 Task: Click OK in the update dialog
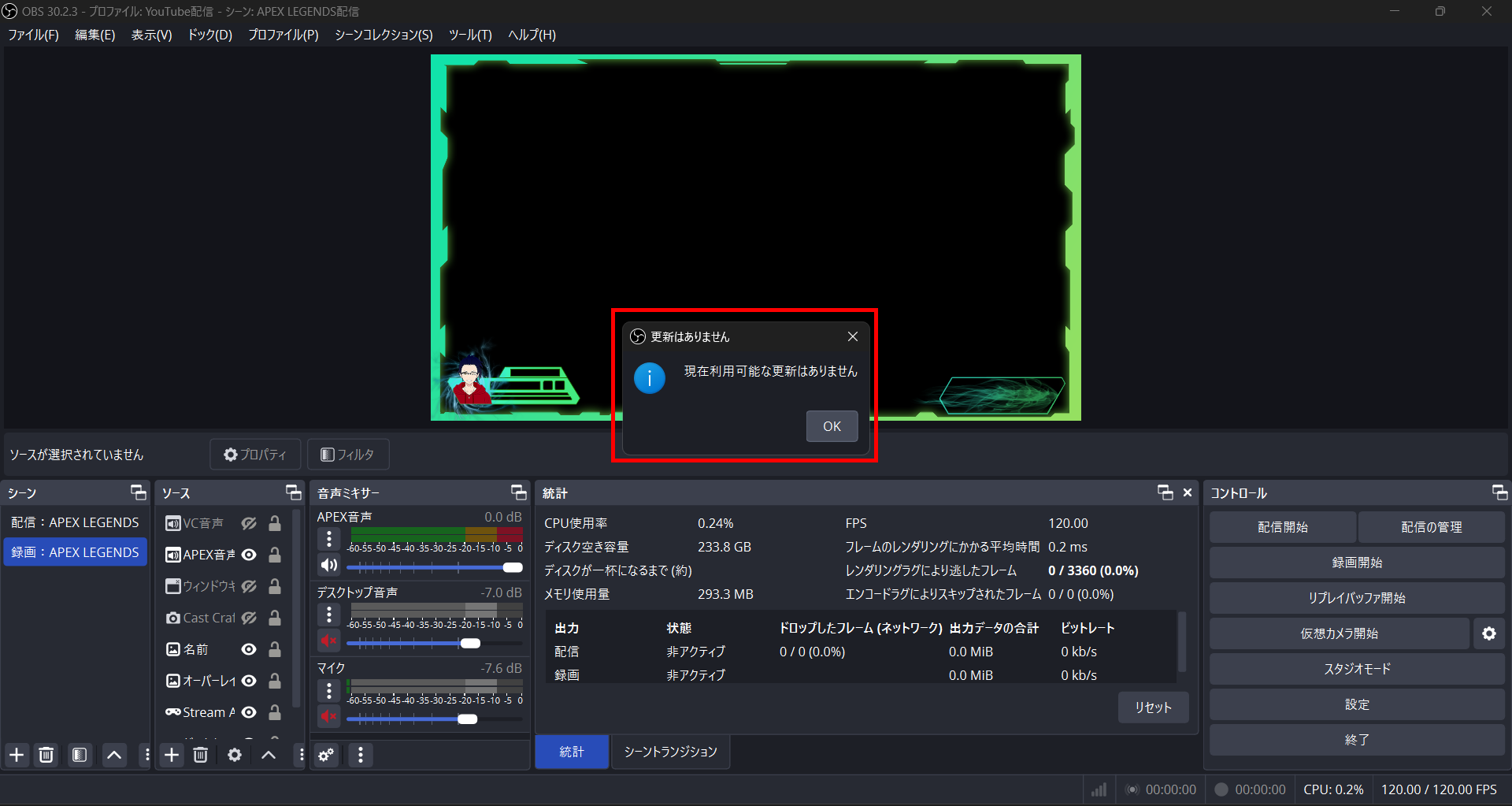click(x=832, y=426)
